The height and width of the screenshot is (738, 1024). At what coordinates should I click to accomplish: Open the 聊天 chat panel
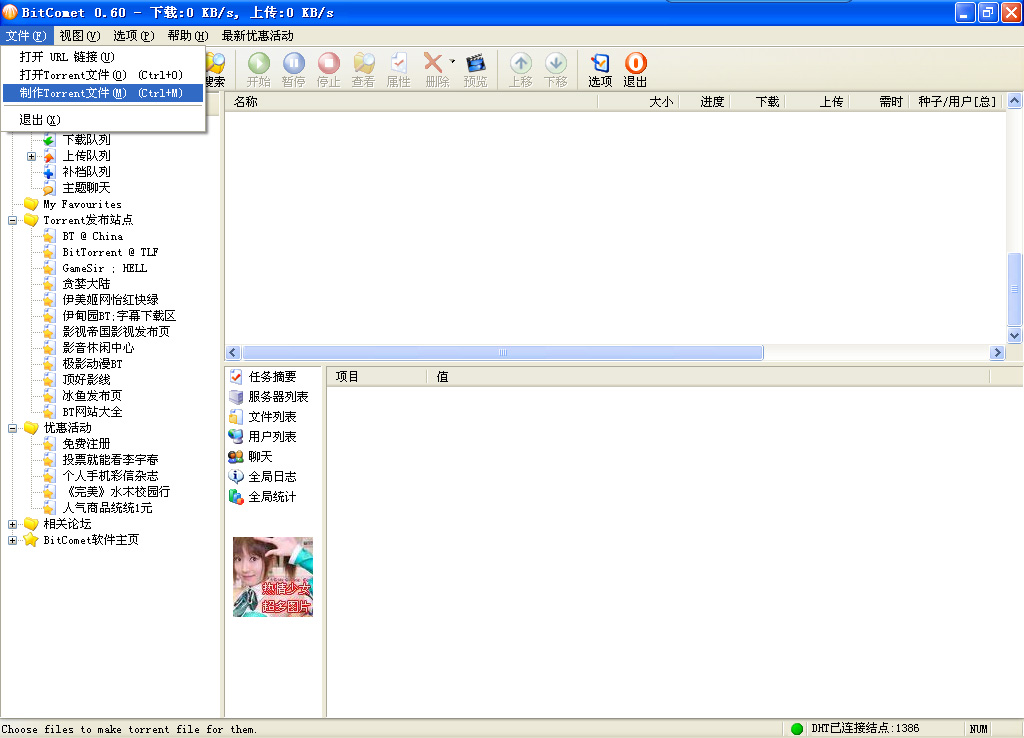(x=260, y=457)
